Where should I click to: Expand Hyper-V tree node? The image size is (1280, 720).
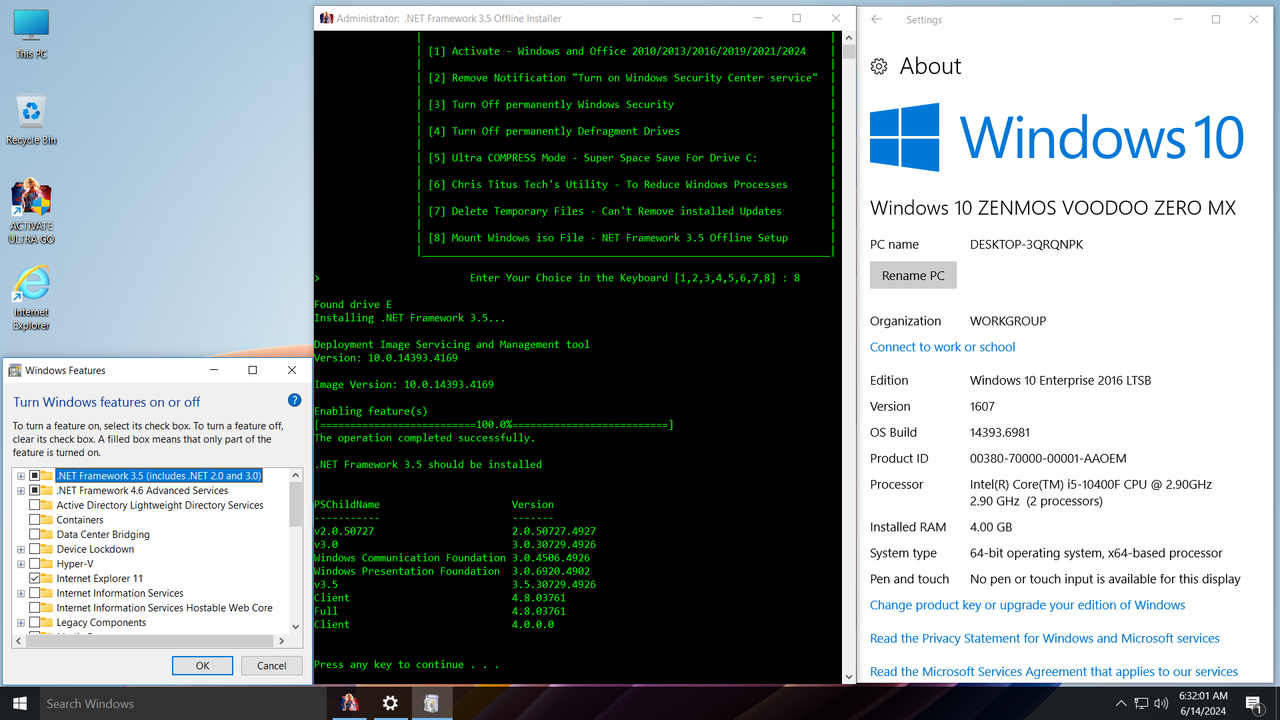pos(21,564)
